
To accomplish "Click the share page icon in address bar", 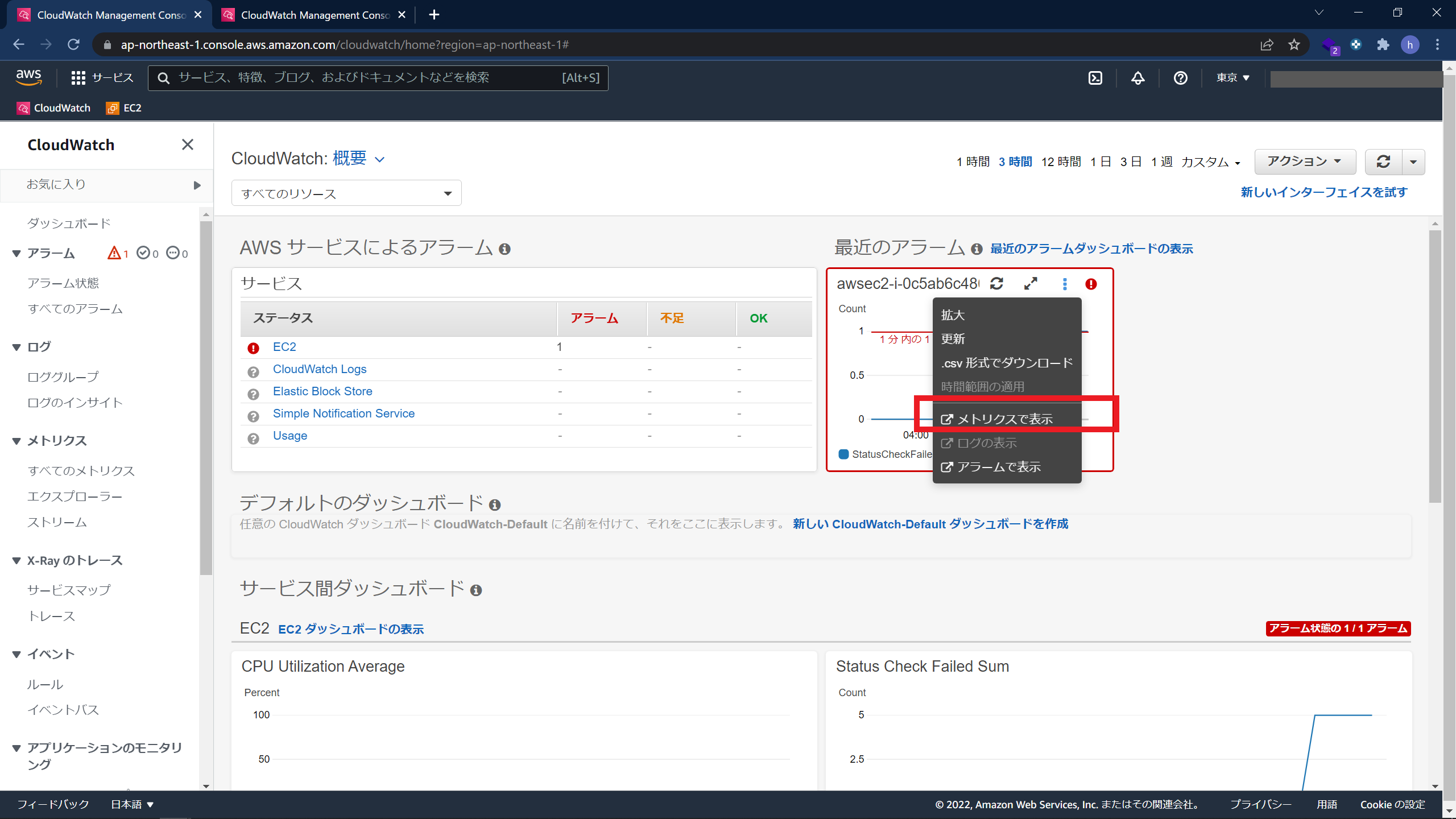I will (x=1267, y=44).
